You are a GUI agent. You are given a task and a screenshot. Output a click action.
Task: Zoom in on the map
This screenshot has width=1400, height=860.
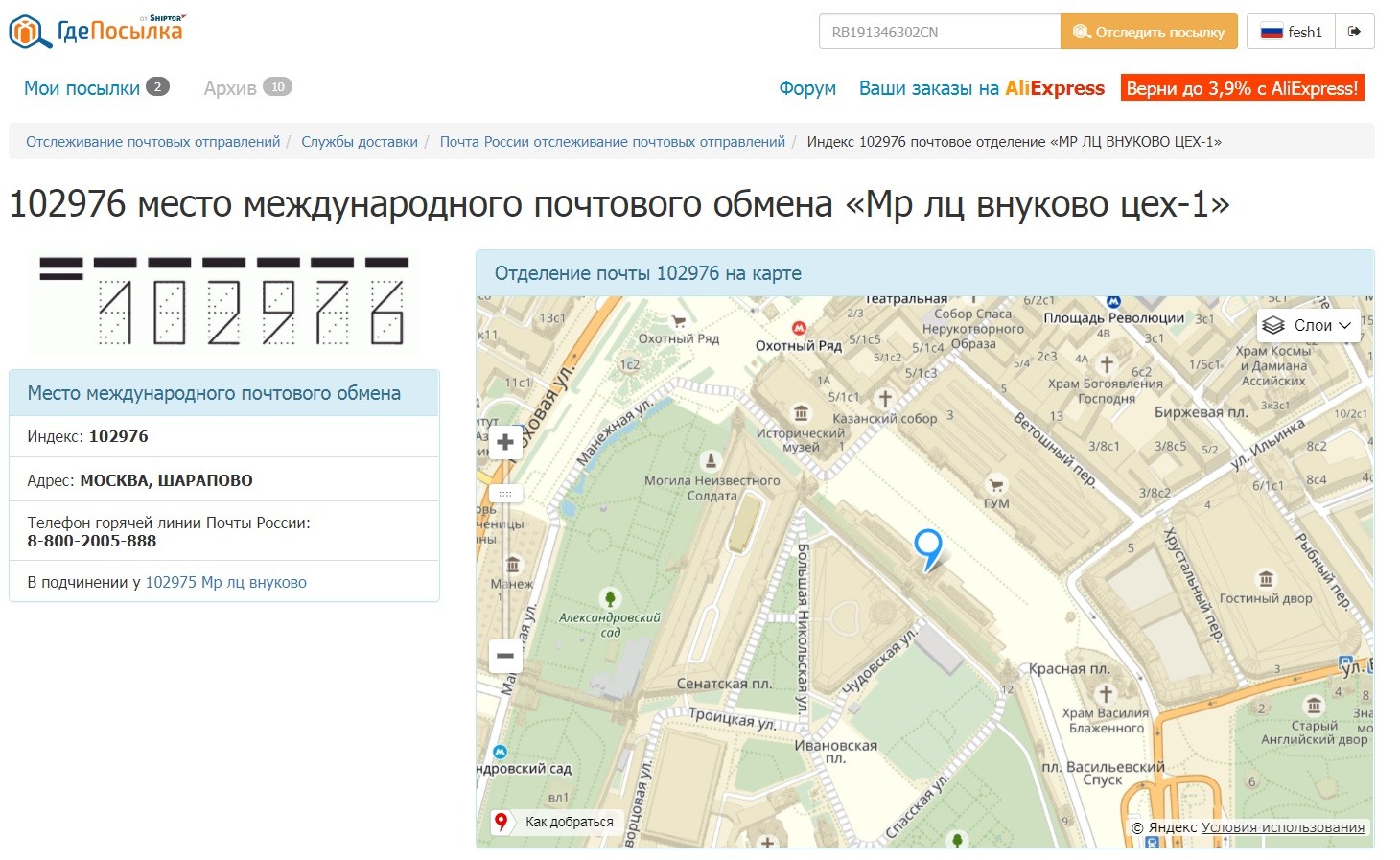click(505, 443)
